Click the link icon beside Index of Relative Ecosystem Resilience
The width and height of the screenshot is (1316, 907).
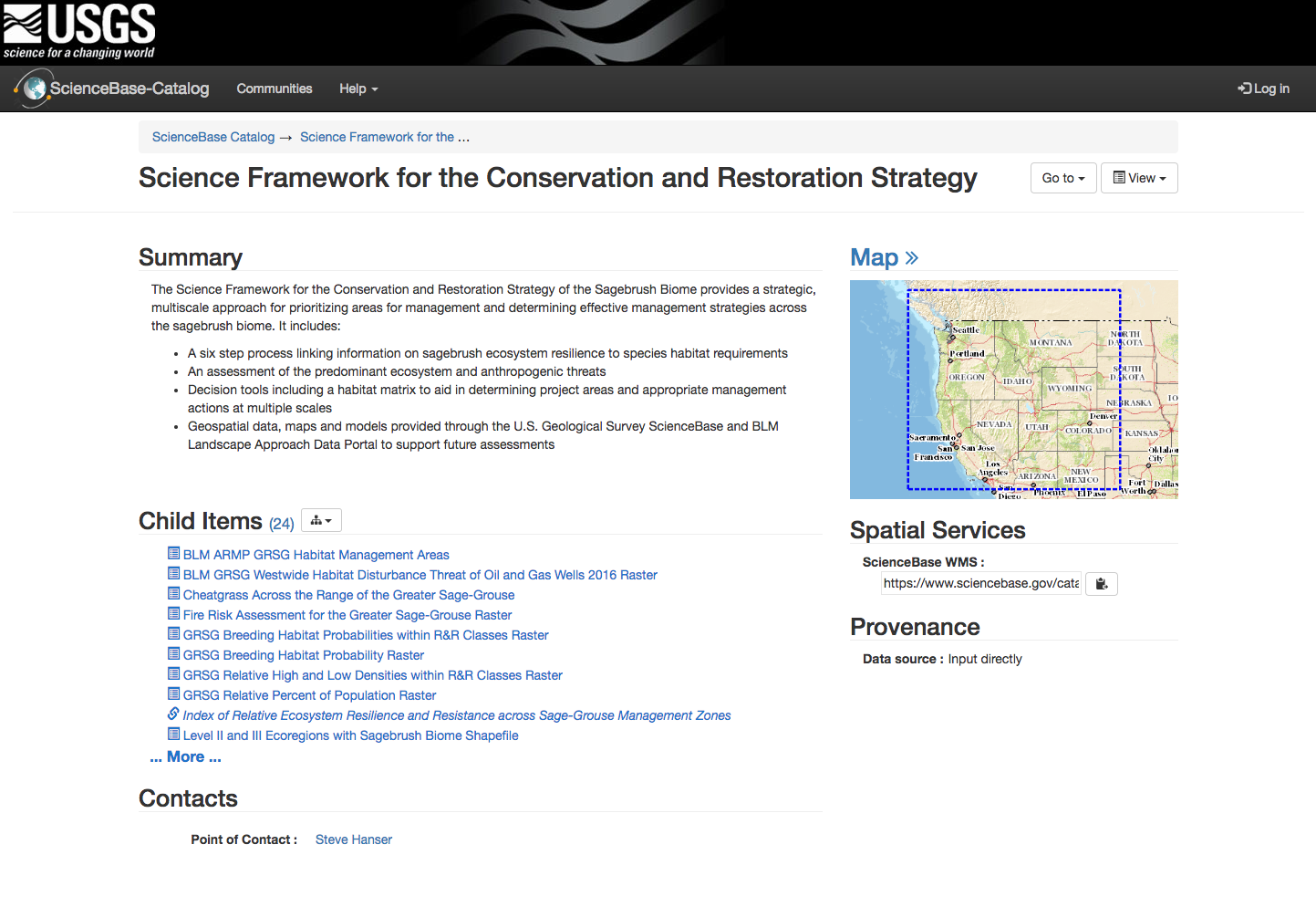tap(173, 714)
